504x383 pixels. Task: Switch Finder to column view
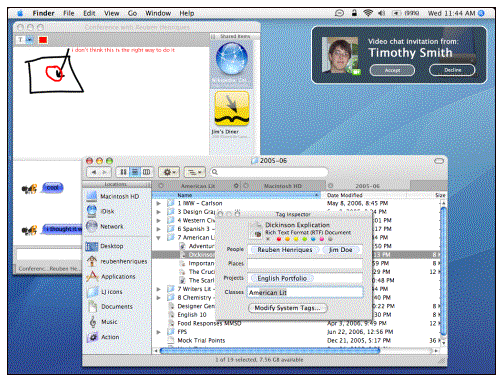point(147,172)
